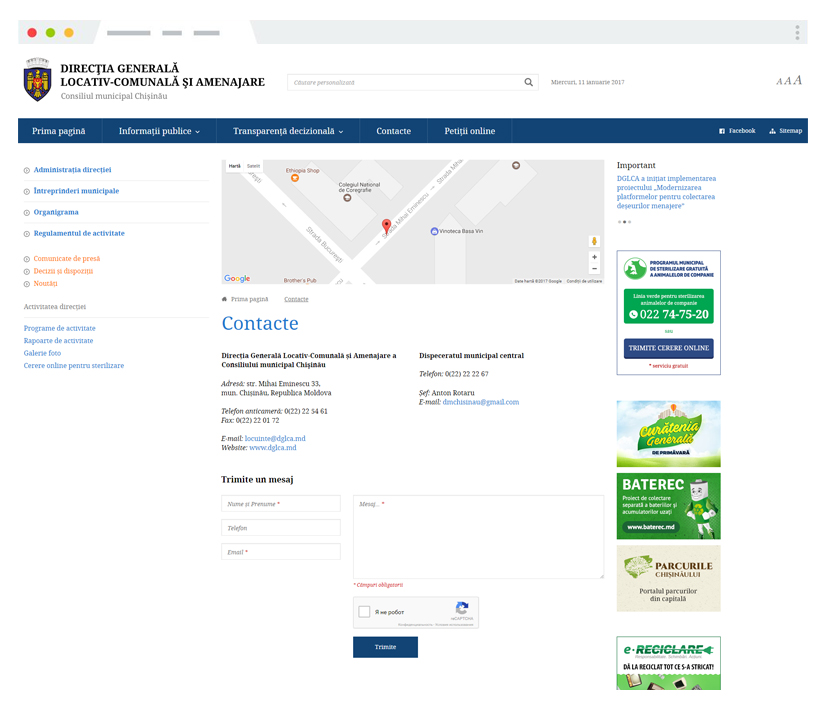826x721 pixels.
Task: Open Programe de activitate link
Action: [x=60, y=328]
